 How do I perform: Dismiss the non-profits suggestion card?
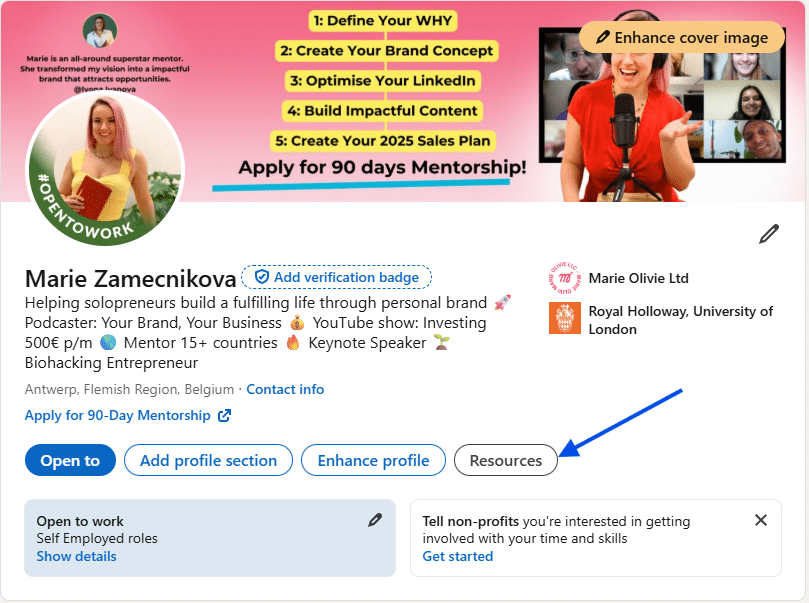pyautogui.click(x=761, y=520)
